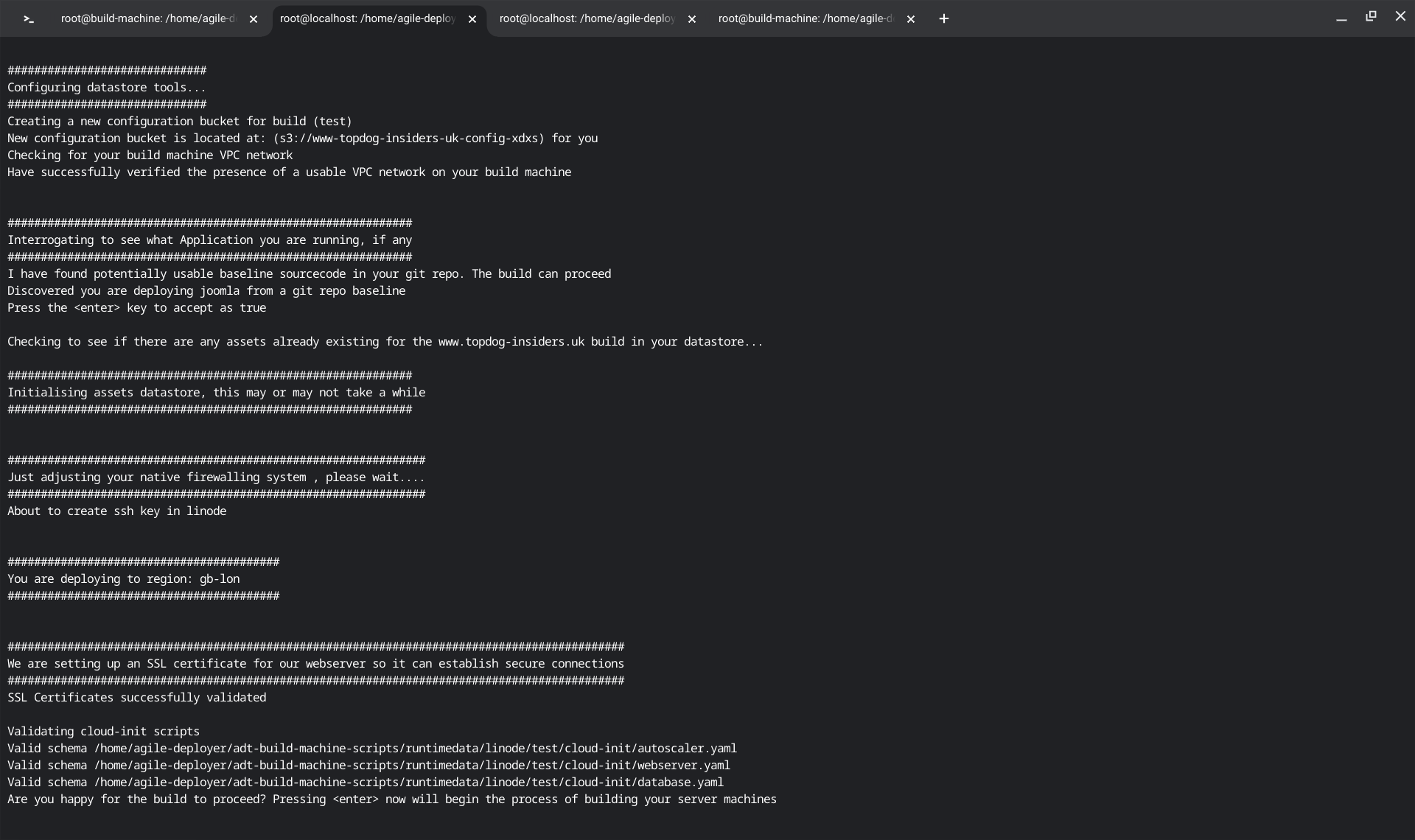Close the active root@localhost tab
The width and height of the screenshot is (1415, 840).
472,20
